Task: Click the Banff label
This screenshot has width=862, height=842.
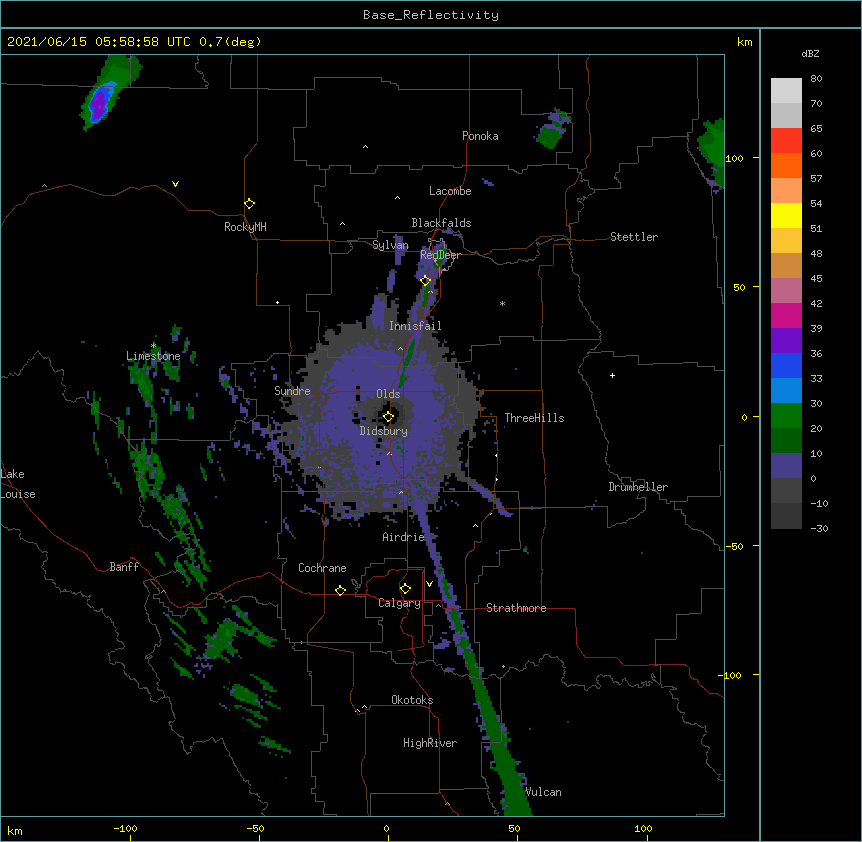Action: (124, 567)
